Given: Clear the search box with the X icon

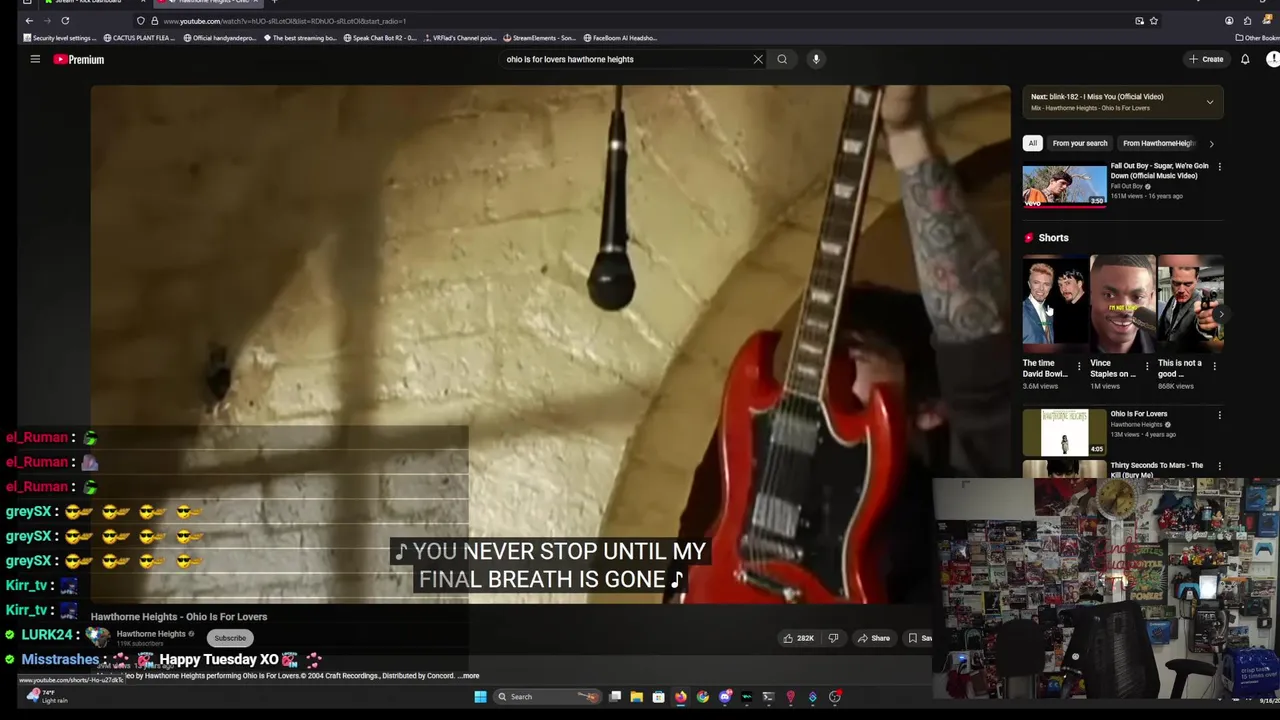Looking at the screenshot, I should (x=758, y=59).
